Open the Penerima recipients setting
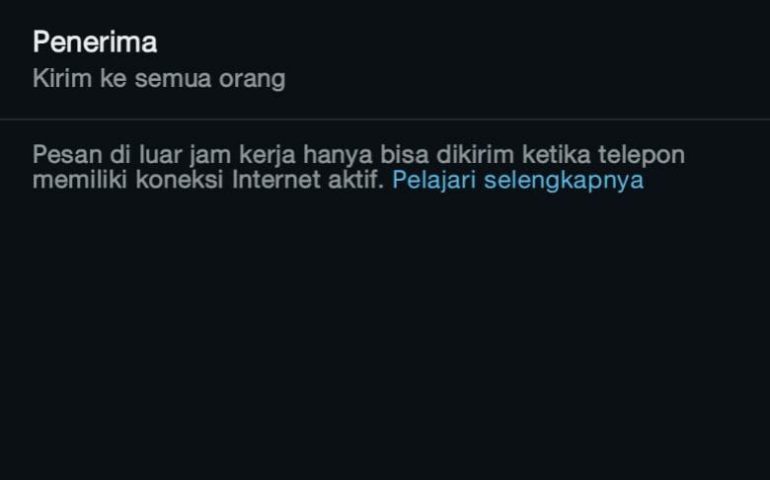 click(x=385, y=59)
